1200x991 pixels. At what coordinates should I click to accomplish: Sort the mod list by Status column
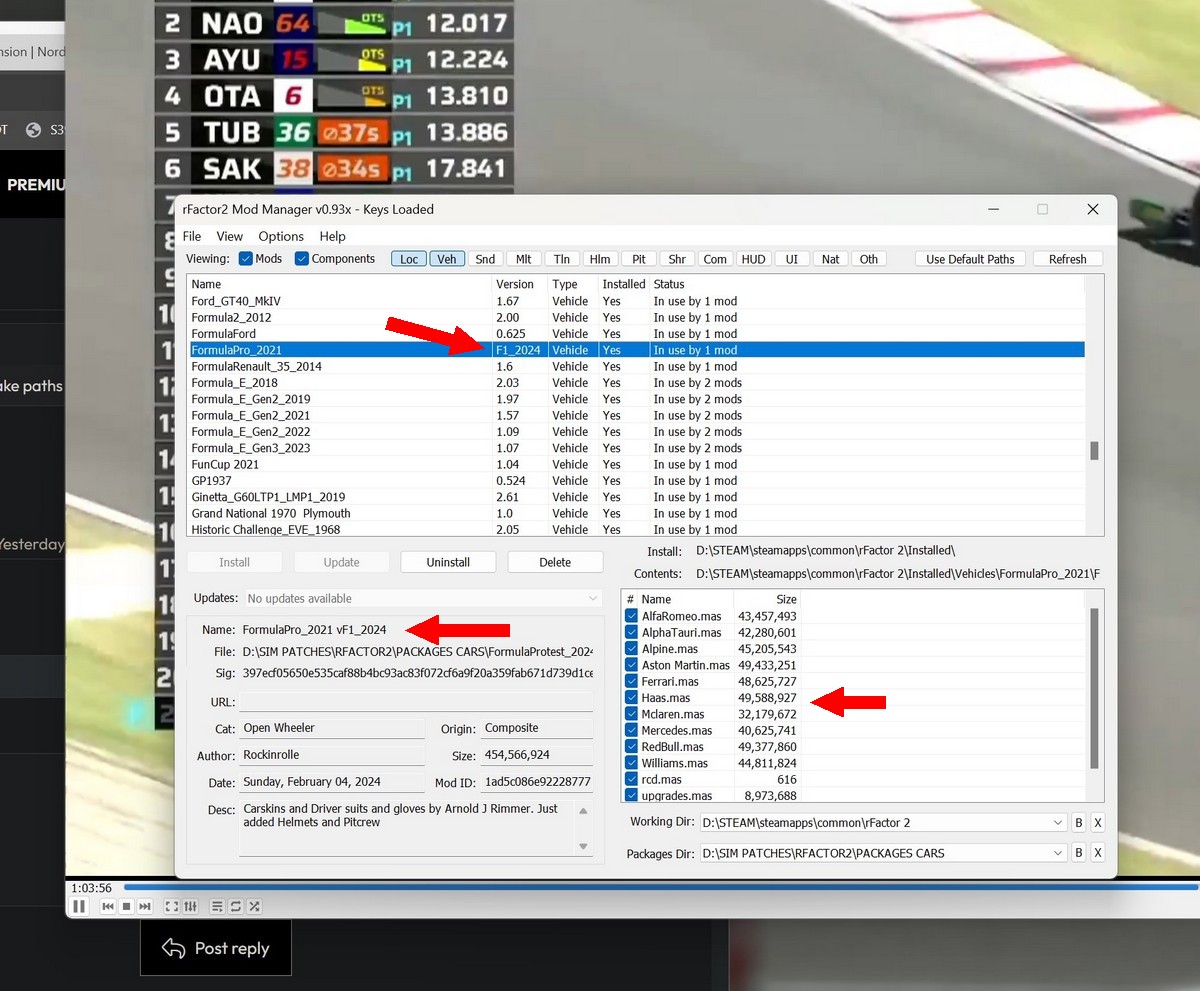tap(868, 284)
